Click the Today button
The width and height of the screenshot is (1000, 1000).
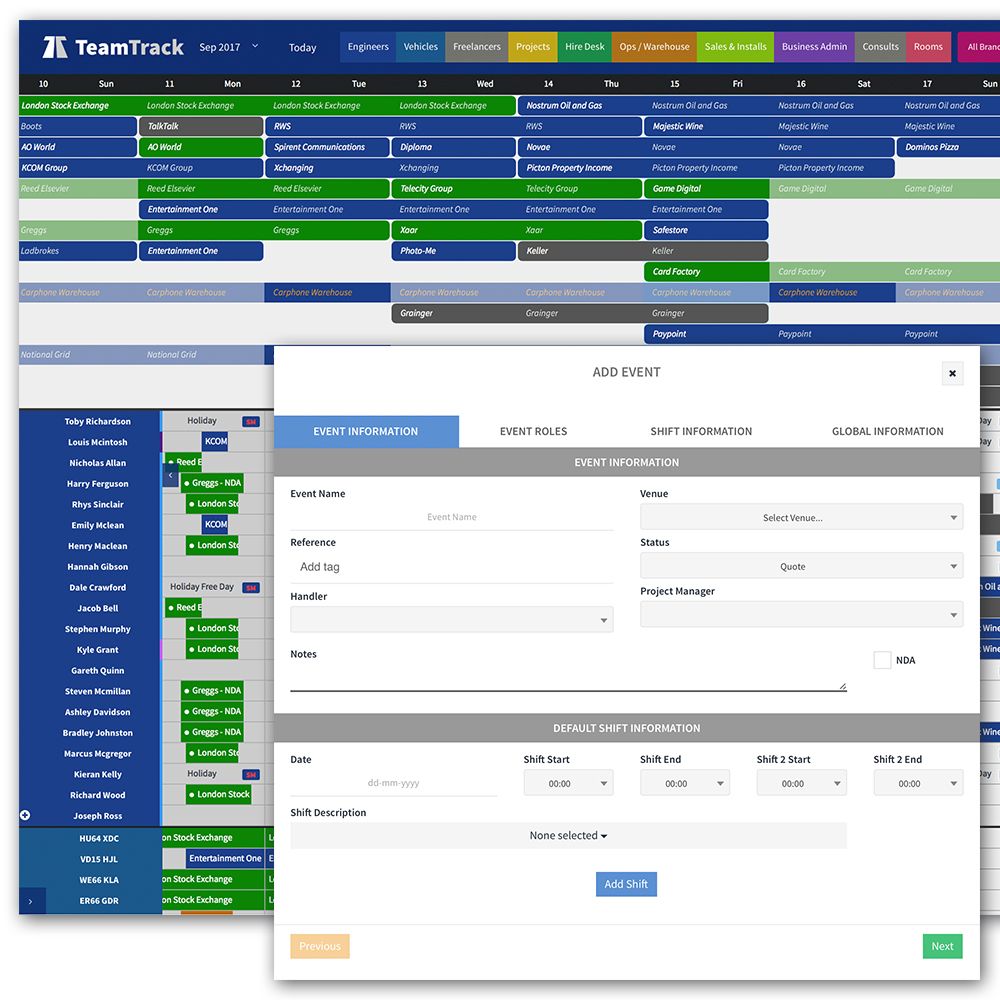click(x=302, y=47)
